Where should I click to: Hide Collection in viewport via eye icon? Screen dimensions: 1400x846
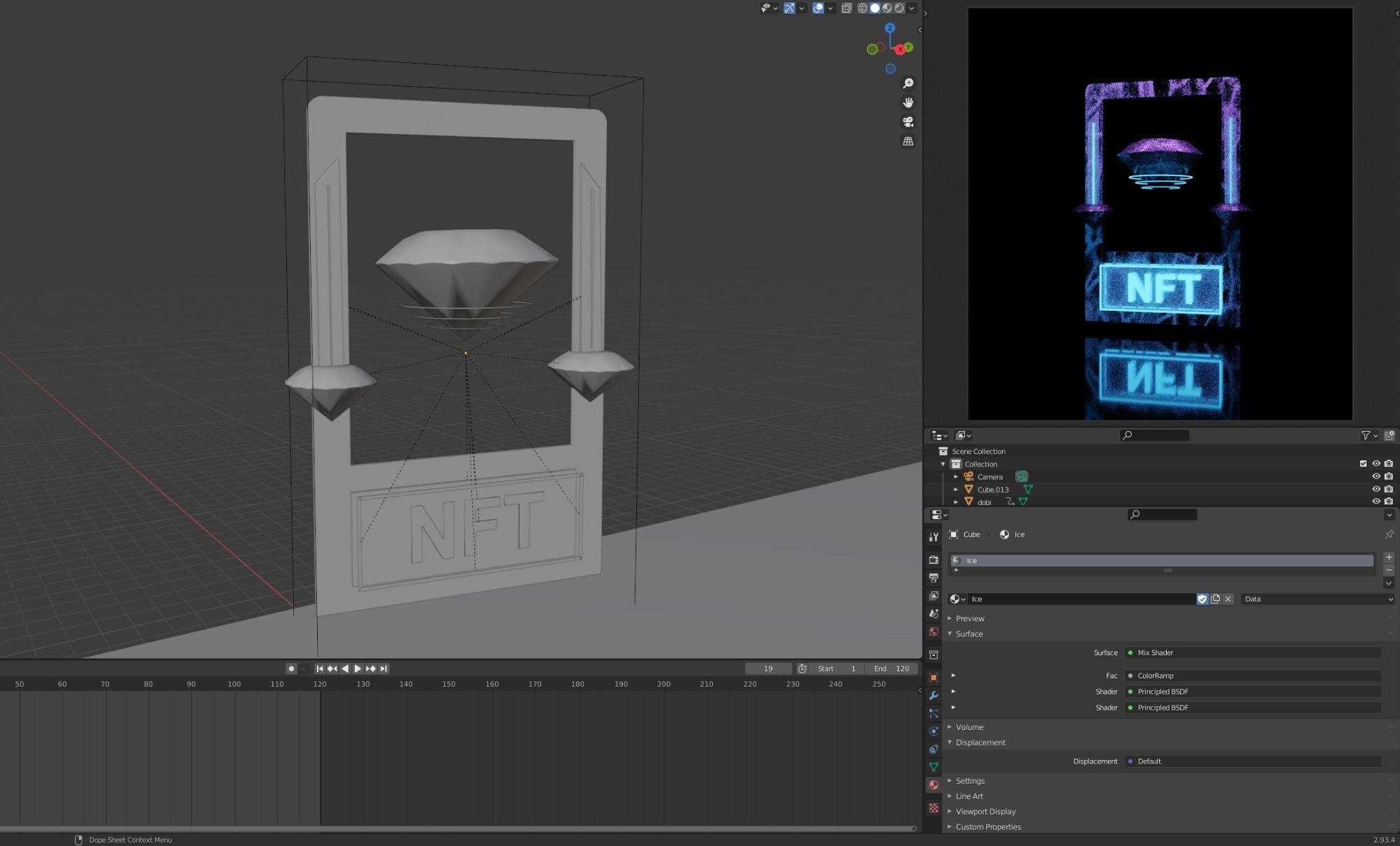pos(1376,464)
